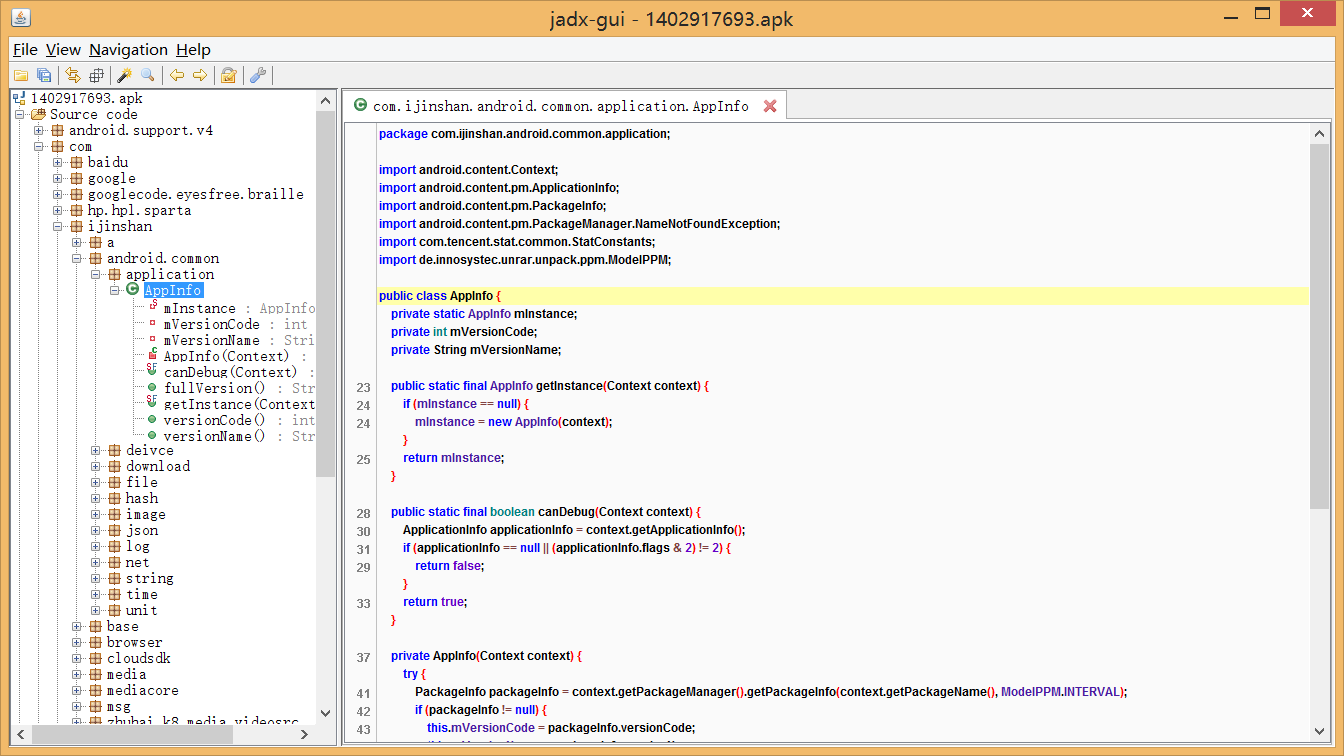Viewport: 1344px width, 756px height.
Task: Open text search with the magic wand icon
Action: coord(125,75)
